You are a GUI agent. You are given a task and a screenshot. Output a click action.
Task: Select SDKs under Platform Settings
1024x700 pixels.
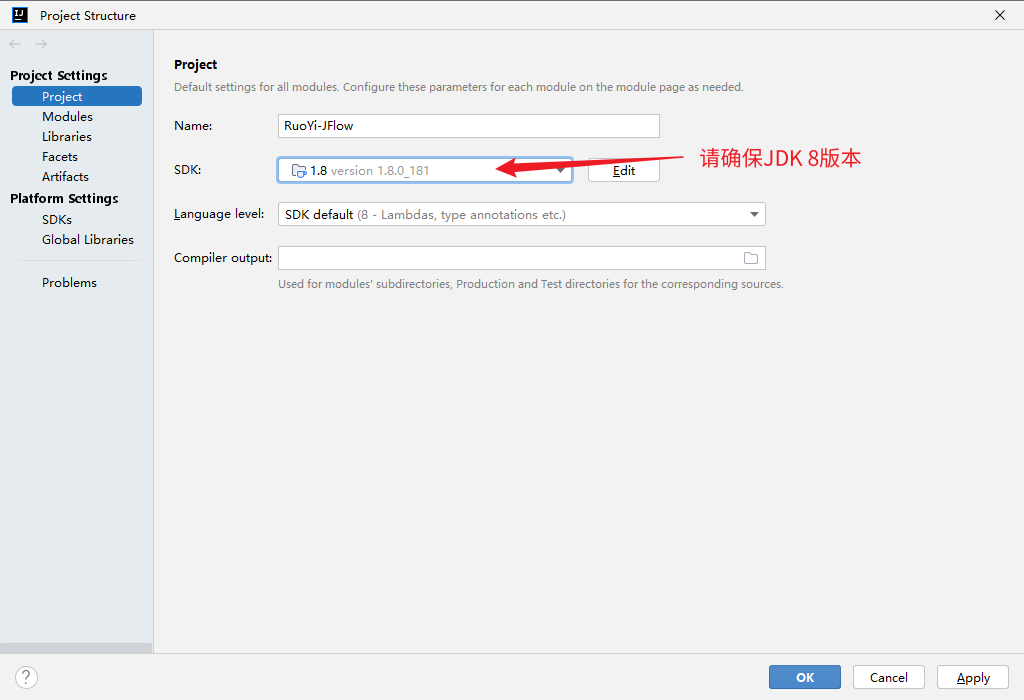pyautogui.click(x=56, y=220)
